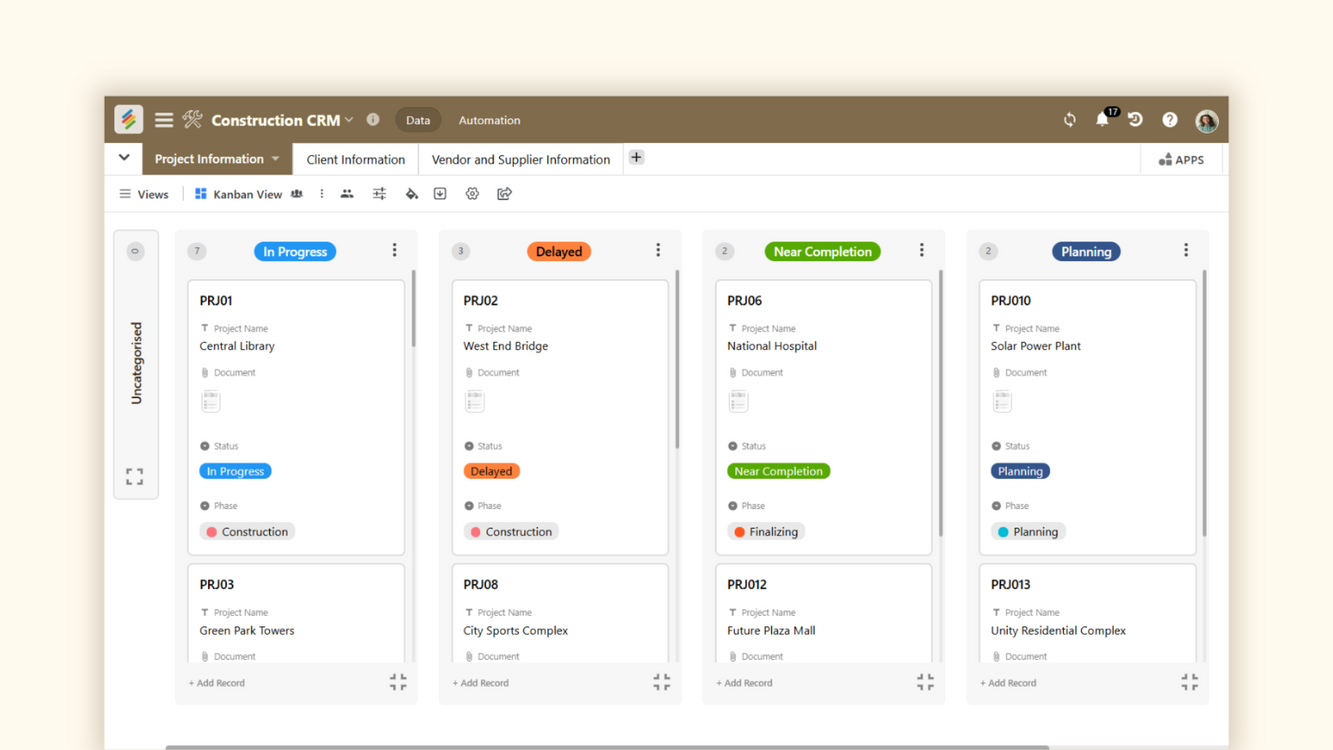Screen dimensions: 1333x750
Task: Add Record in the In Progress column
Action: click(x=217, y=683)
